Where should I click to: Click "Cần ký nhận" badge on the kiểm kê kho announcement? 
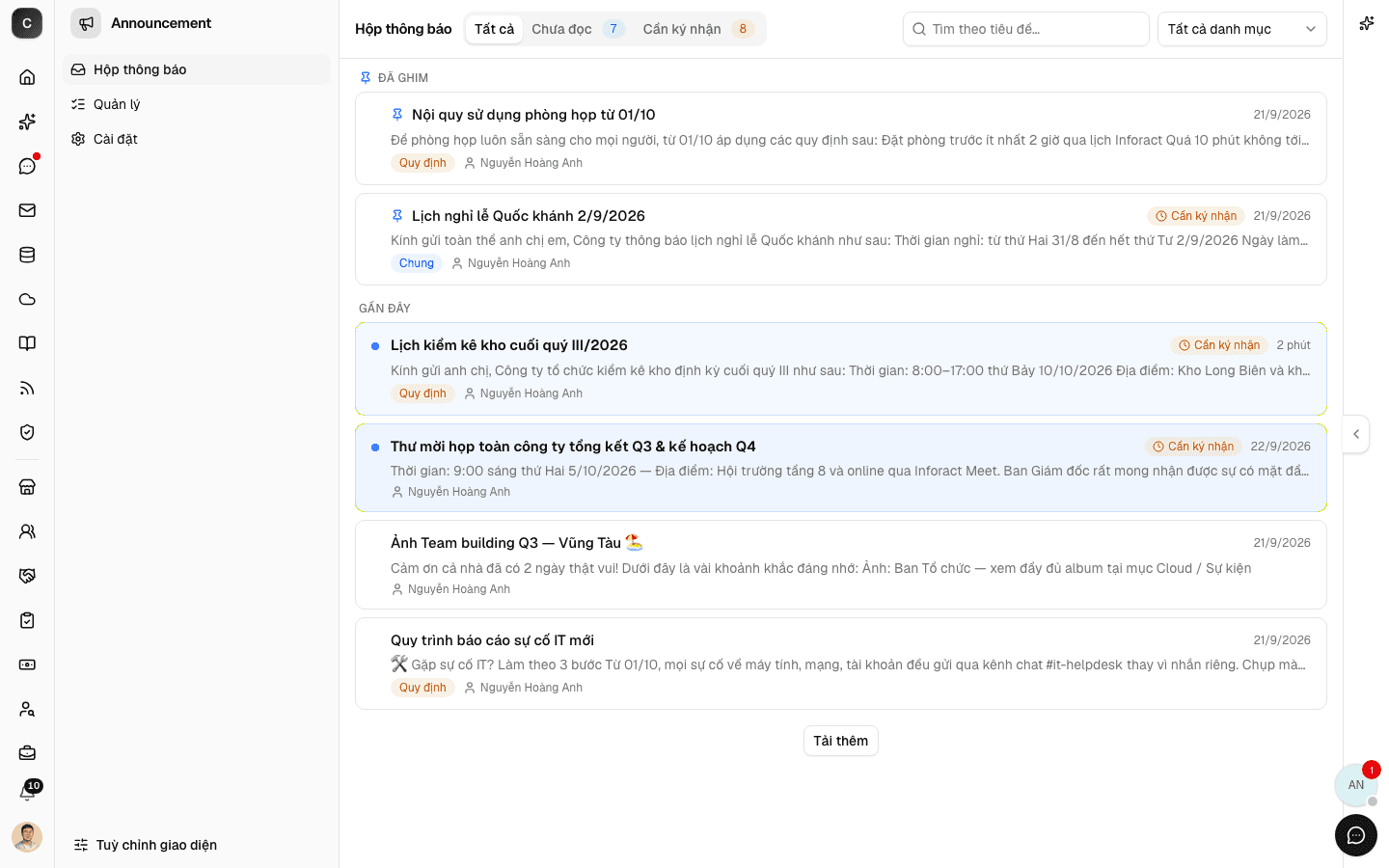tap(1219, 345)
